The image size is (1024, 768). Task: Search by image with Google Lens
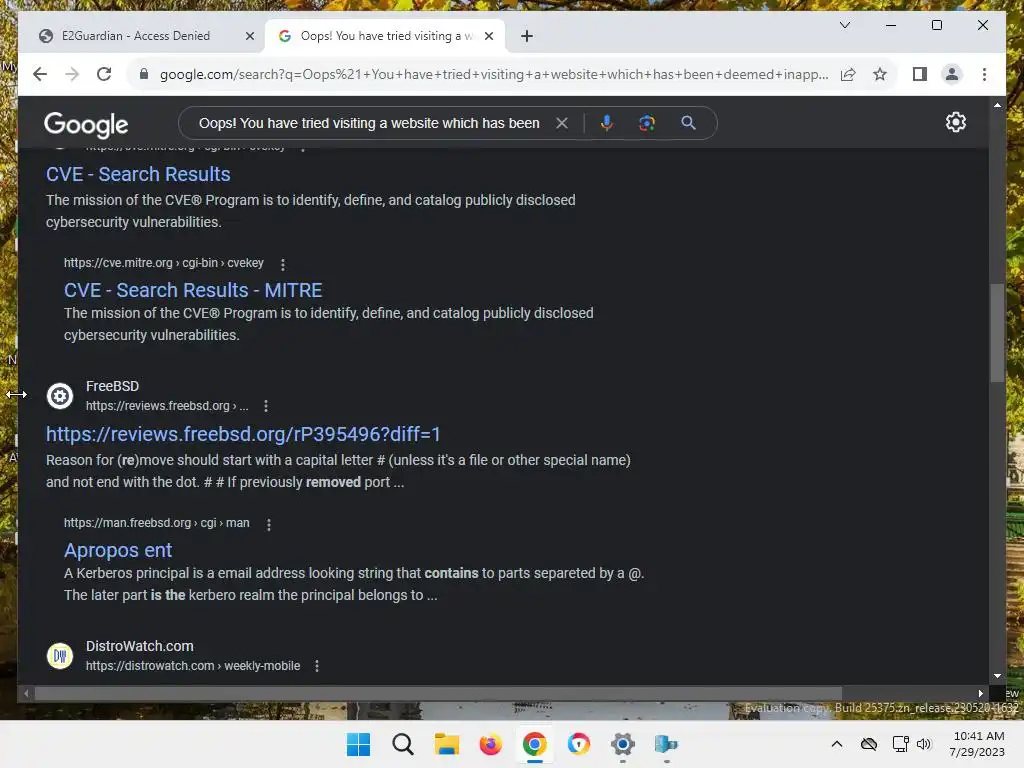click(647, 123)
